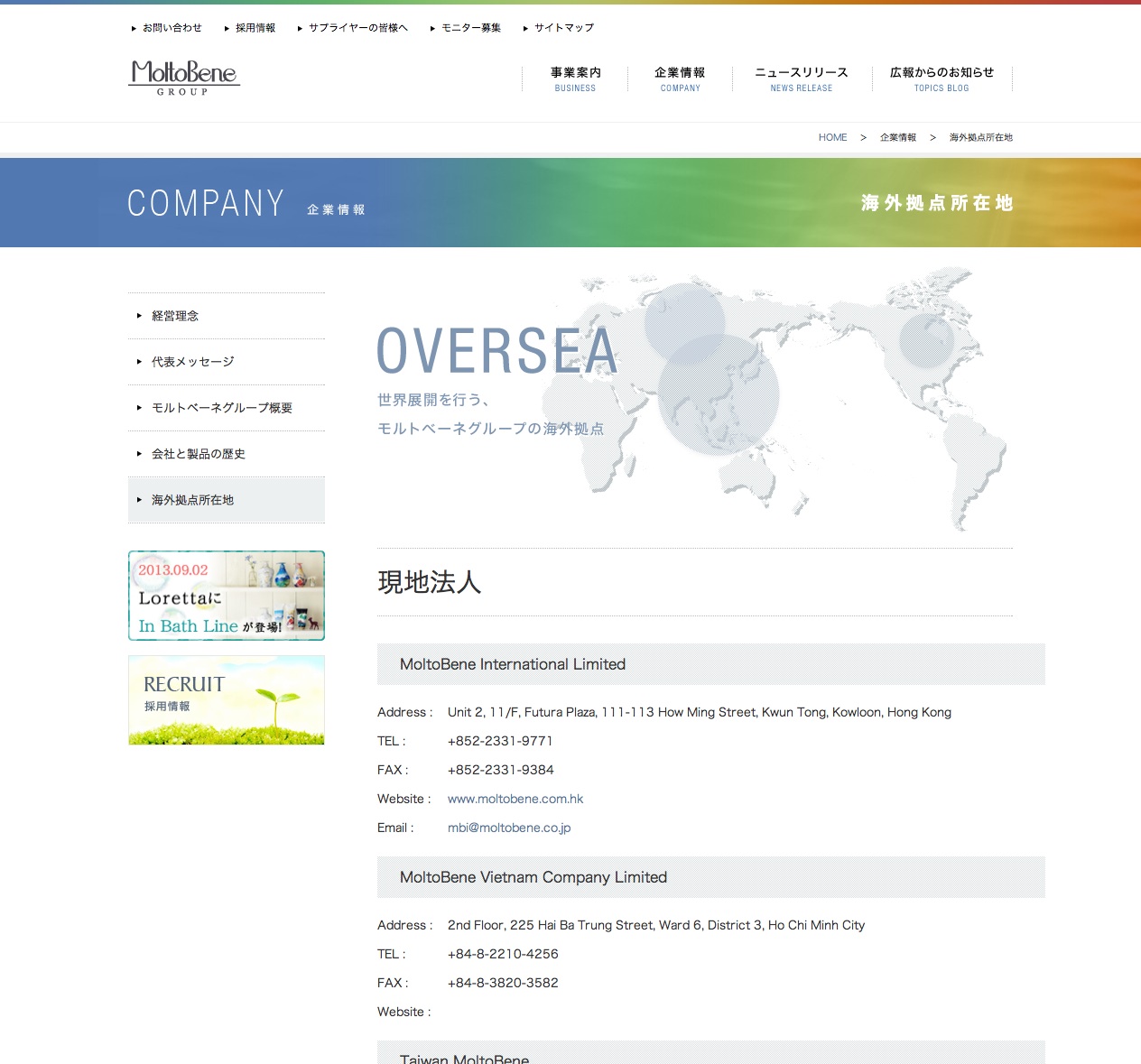Select 海外拠点所在地 in the sidebar
Viewport: 1141px width, 1064px height.
point(227,500)
